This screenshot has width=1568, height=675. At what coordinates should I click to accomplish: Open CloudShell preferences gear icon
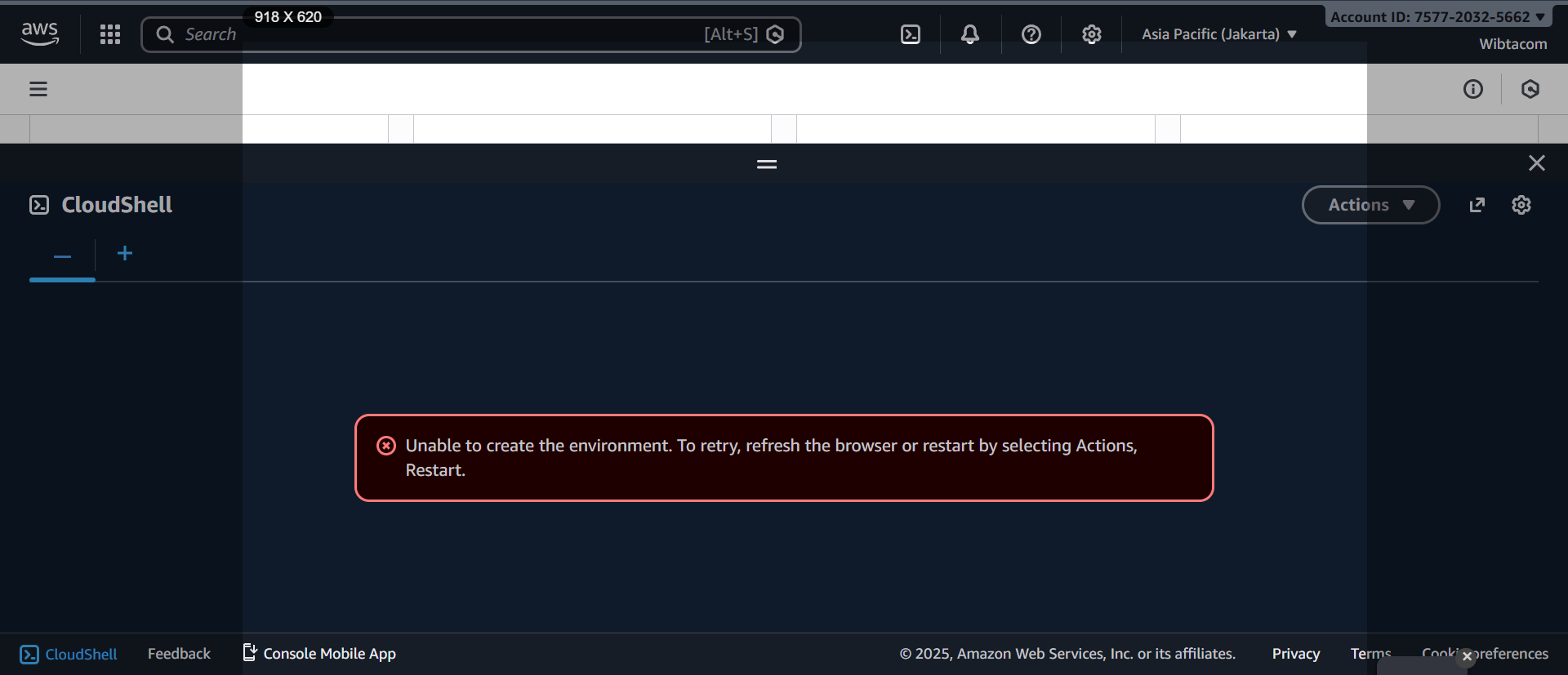[1521, 205]
